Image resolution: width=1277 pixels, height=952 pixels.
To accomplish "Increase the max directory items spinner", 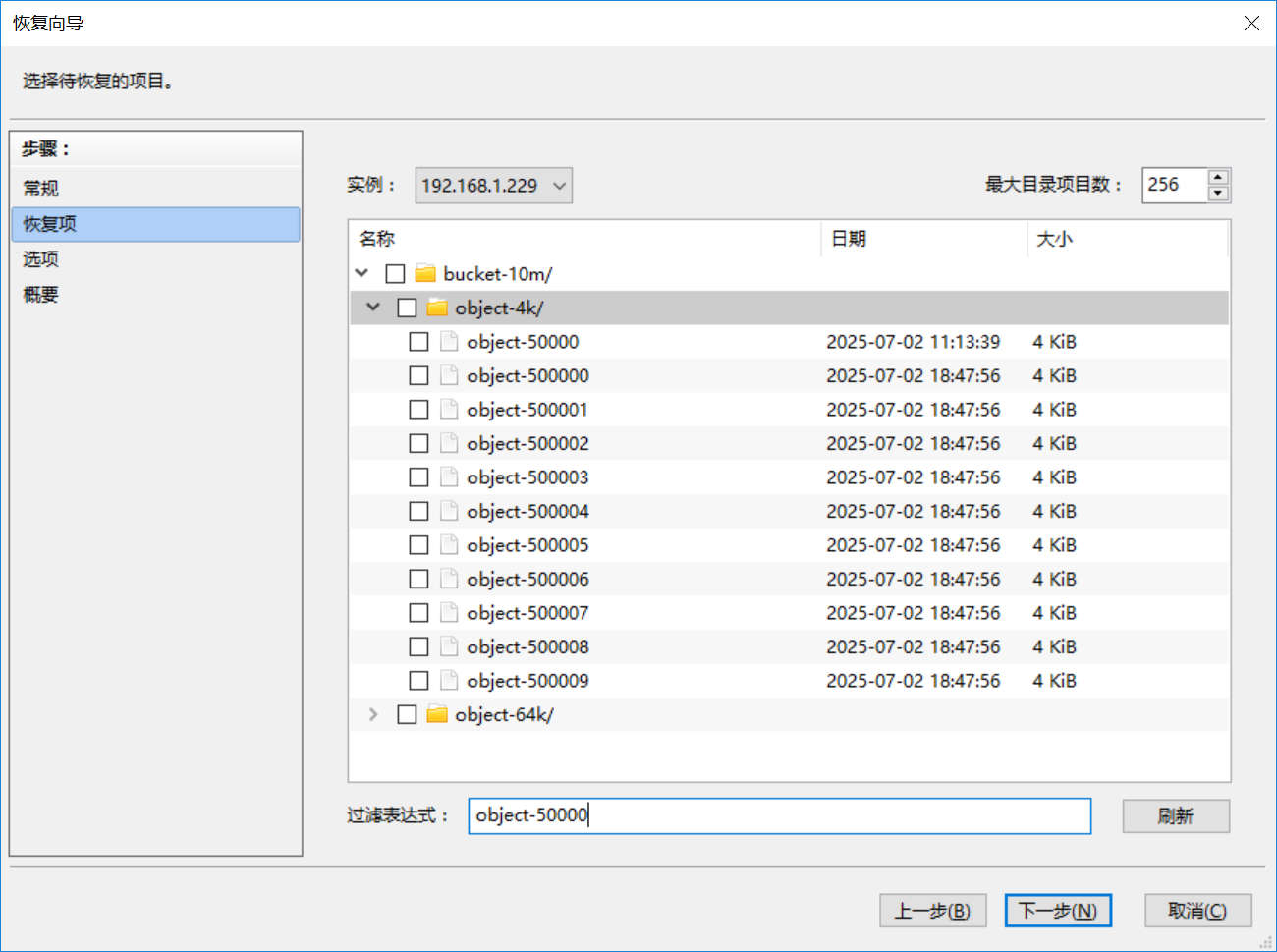I will click(x=1218, y=177).
